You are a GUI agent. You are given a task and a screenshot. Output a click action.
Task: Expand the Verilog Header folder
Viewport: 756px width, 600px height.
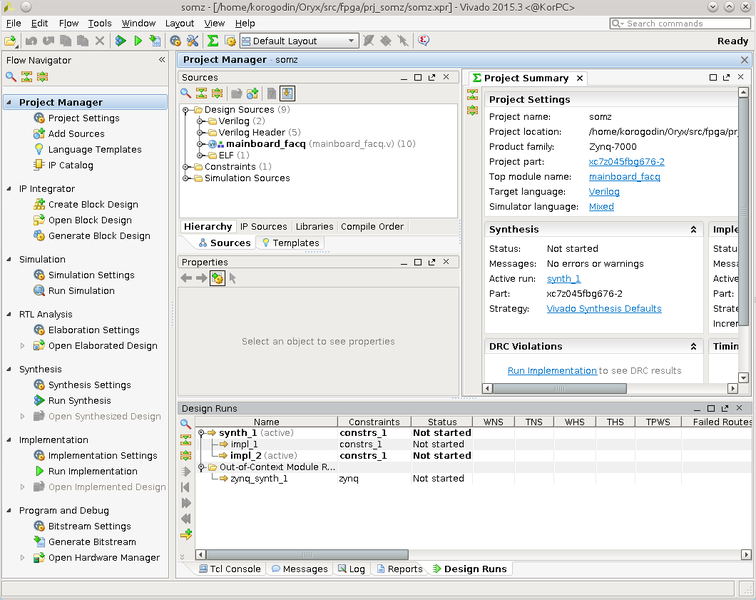point(200,132)
